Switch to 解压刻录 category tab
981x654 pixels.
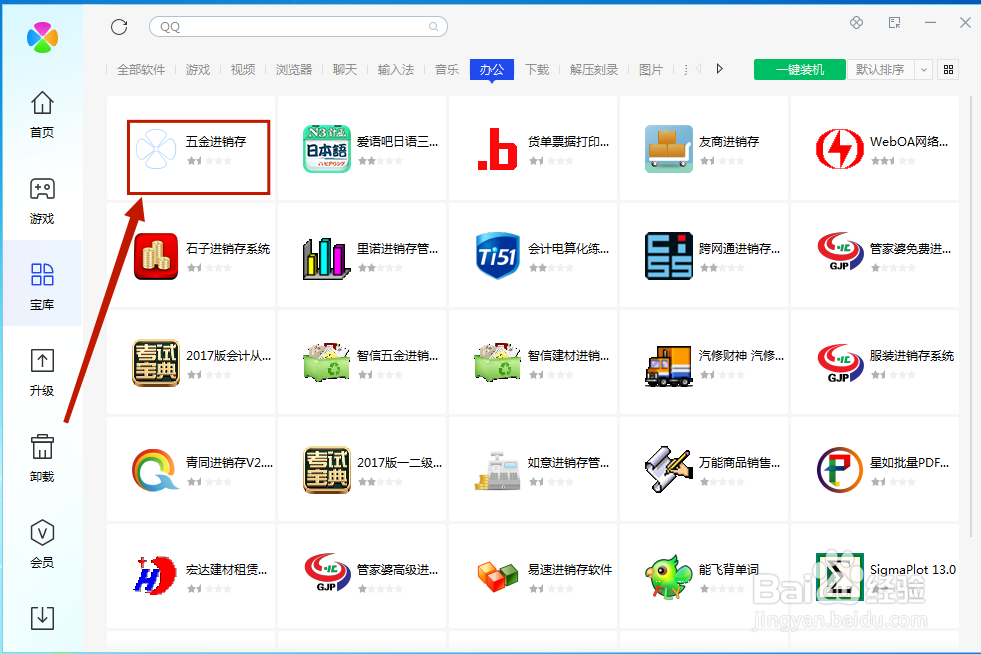pyautogui.click(x=594, y=69)
